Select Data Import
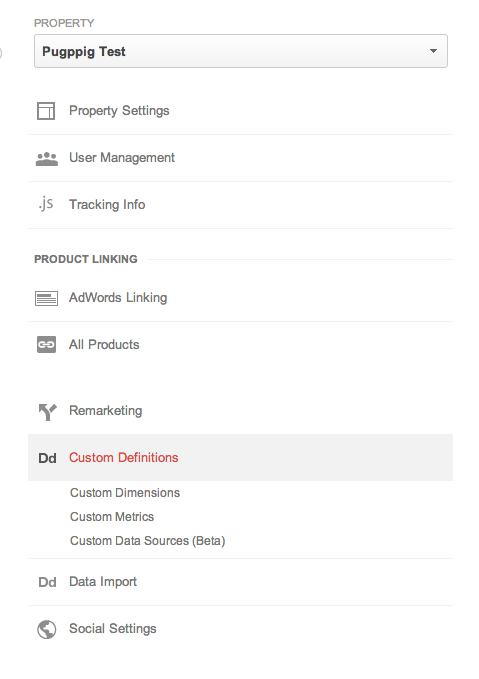This screenshot has height=679, width=479. (240, 582)
